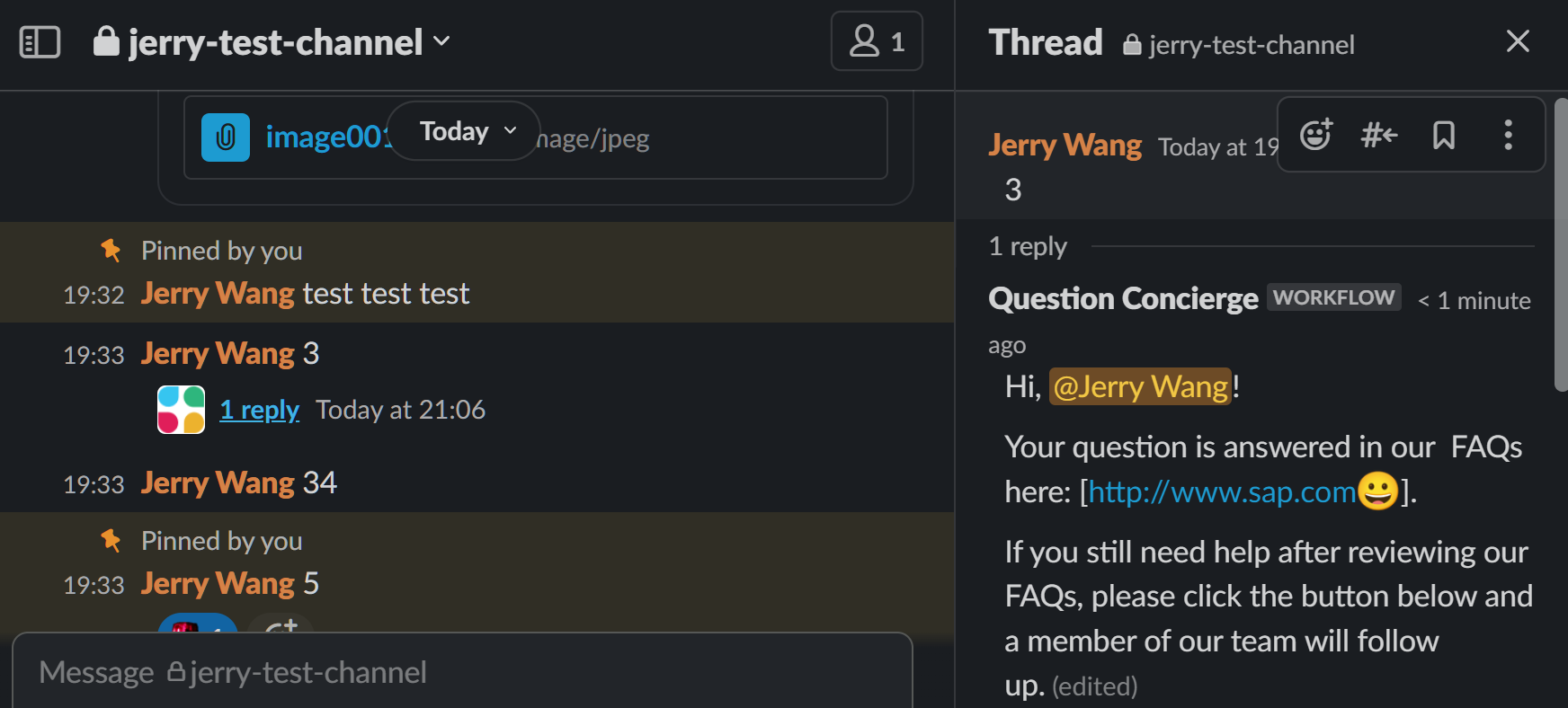The height and width of the screenshot is (708, 1568).
Task: Click the paperclip attachment icon
Action: (x=226, y=137)
